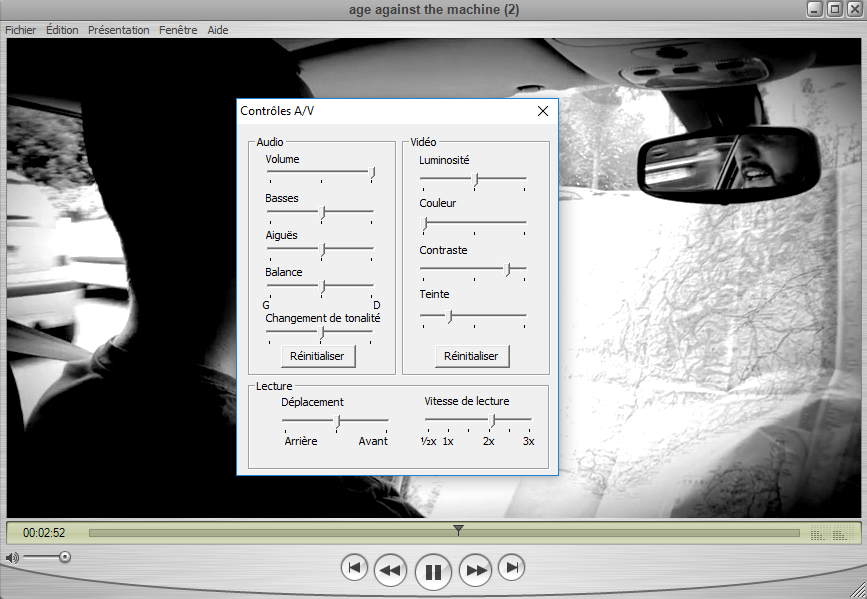Click the main volume slider knob
Screen dimensions: 867x599
pyautogui.click(x=65, y=557)
